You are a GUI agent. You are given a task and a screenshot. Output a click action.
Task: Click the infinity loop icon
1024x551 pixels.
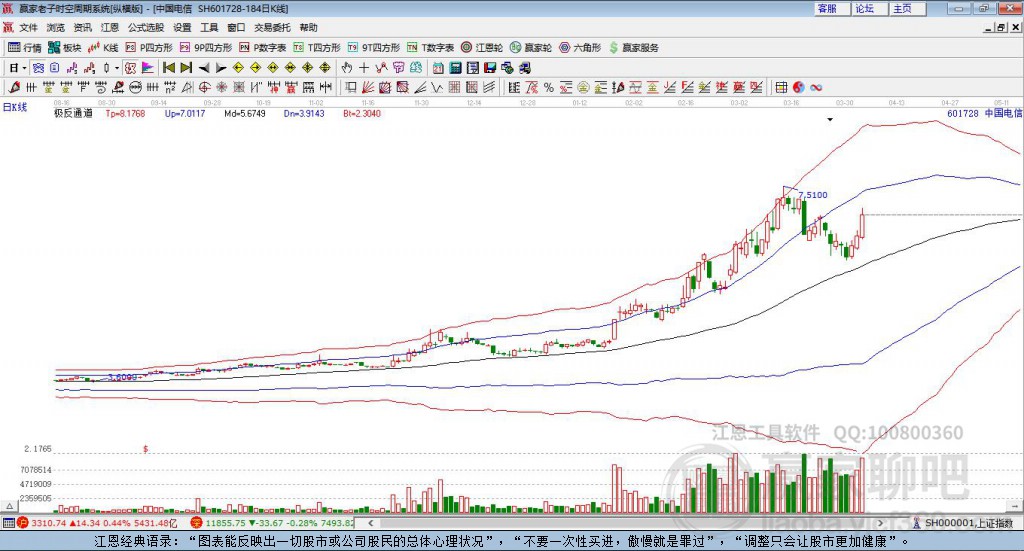tap(816, 87)
